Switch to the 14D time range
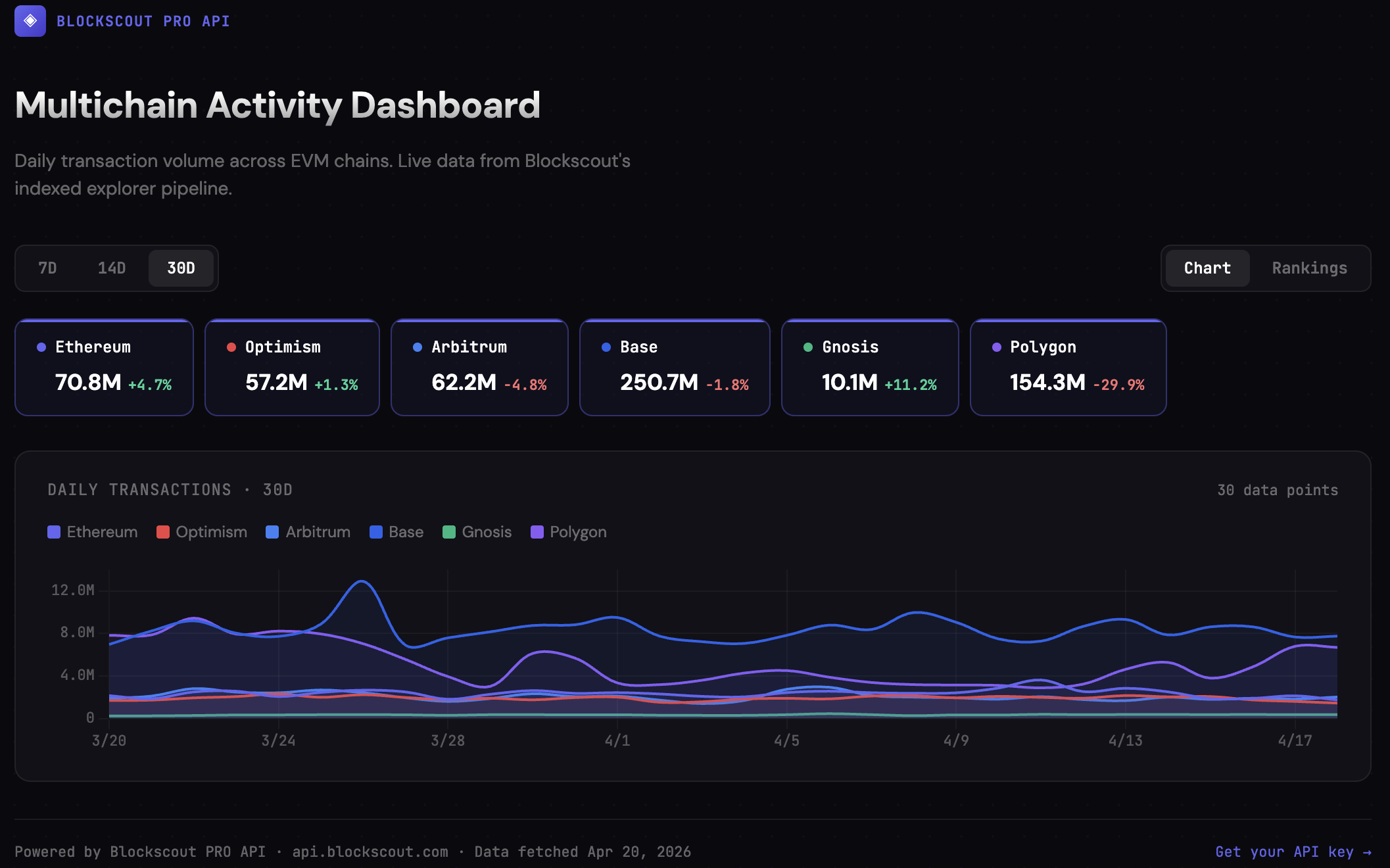The height and width of the screenshot is (868, 1390). click(112, 268)
